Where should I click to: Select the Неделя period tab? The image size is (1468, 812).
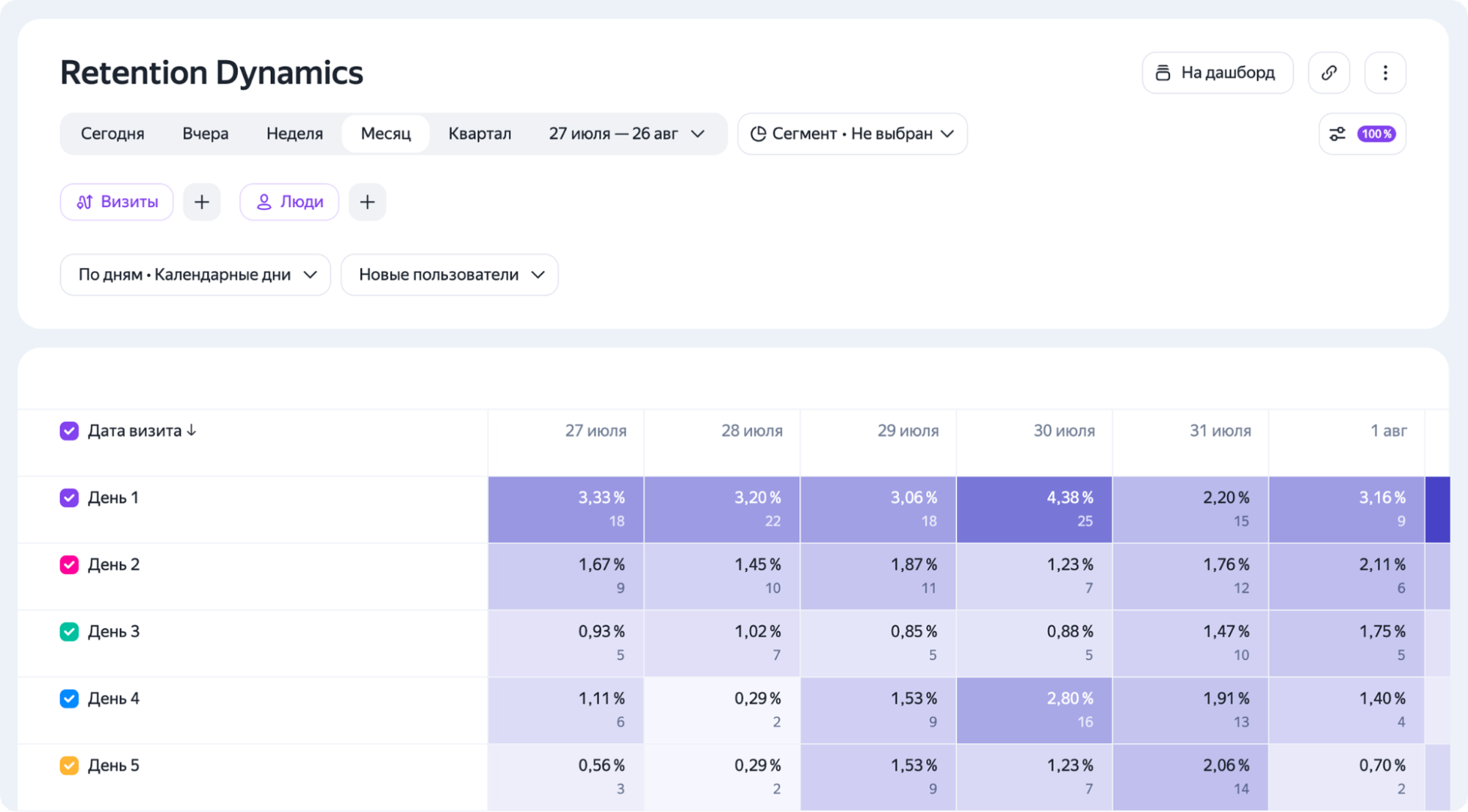click(x=294, y=134)
